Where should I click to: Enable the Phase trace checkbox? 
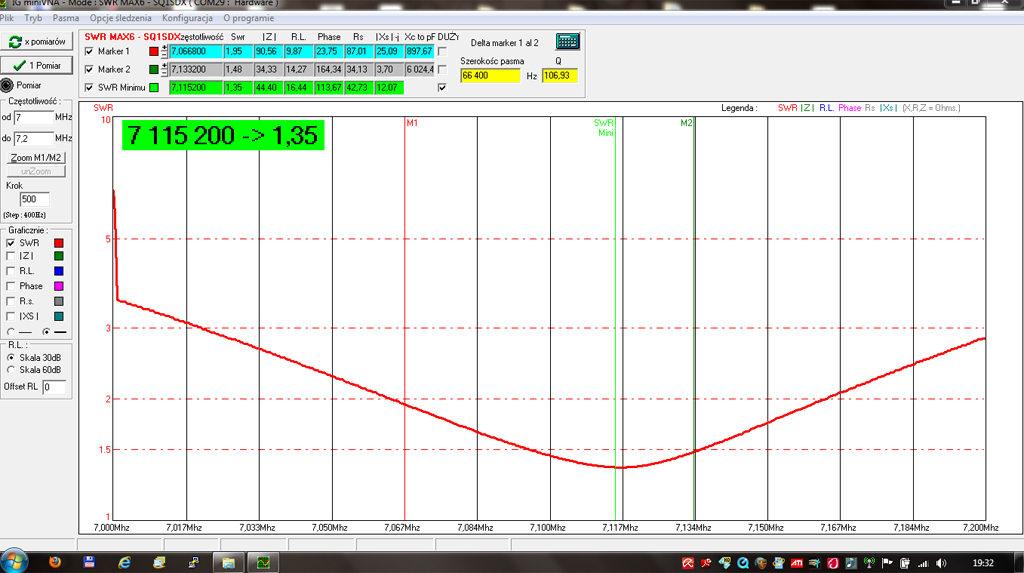(x=10, y=286)
